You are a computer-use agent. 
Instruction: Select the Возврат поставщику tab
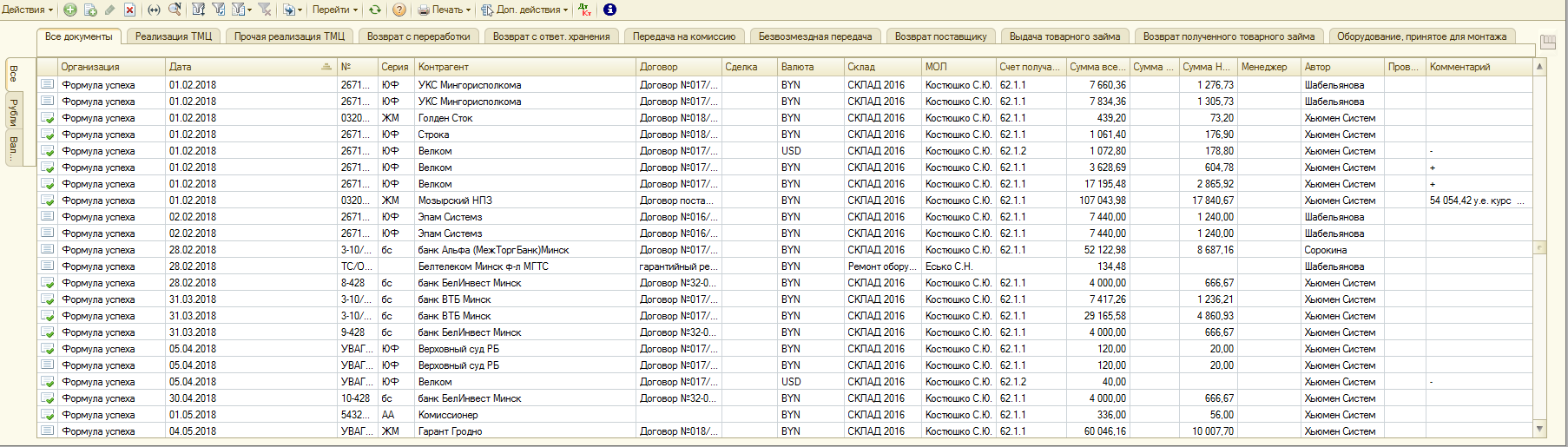click(940, 36)
